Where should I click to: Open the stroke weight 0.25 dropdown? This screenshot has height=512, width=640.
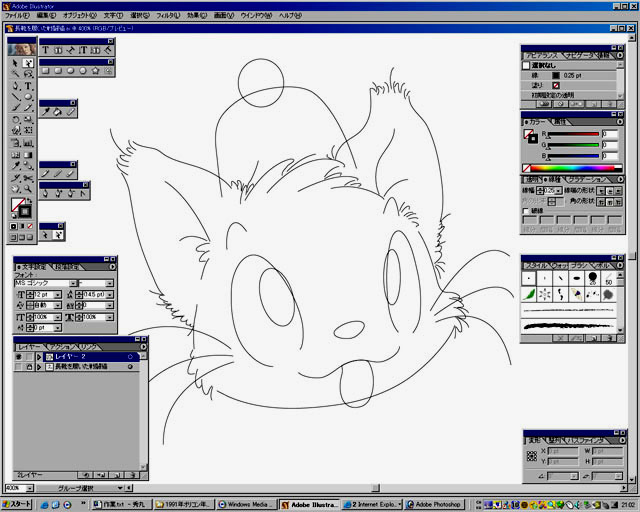[558, 191]
